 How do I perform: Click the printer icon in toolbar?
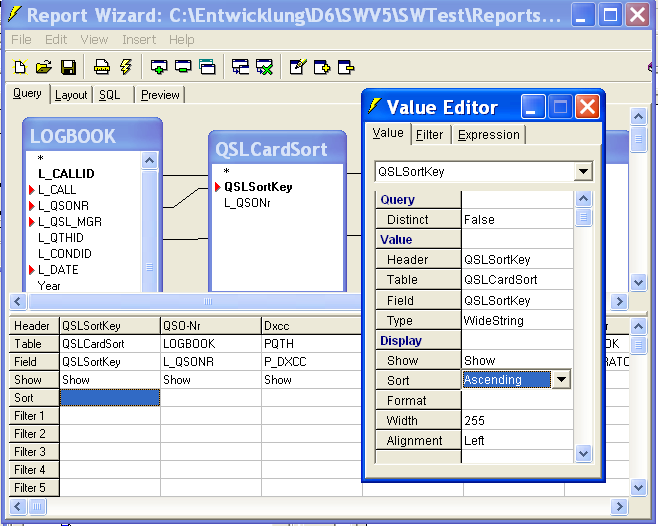(x=102, y=67)
